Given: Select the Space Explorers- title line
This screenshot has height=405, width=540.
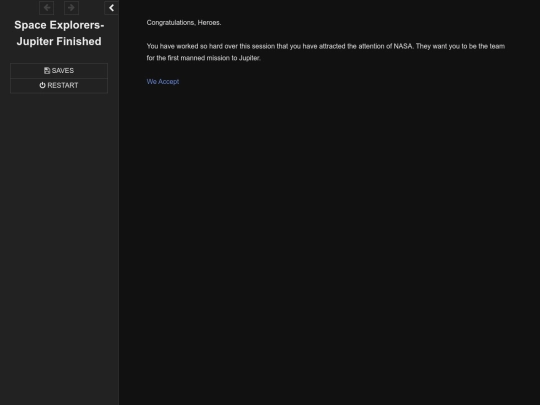Looking at the screenshot, I should point(59,25).
